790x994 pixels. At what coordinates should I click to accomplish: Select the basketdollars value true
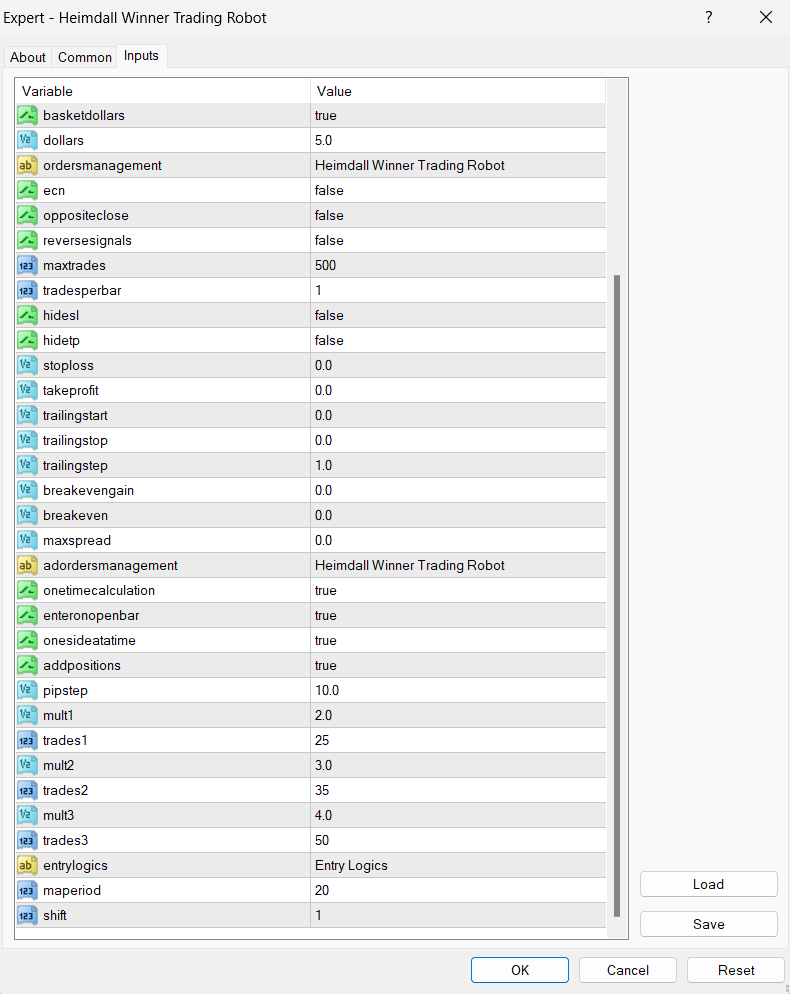click(458, 115)
